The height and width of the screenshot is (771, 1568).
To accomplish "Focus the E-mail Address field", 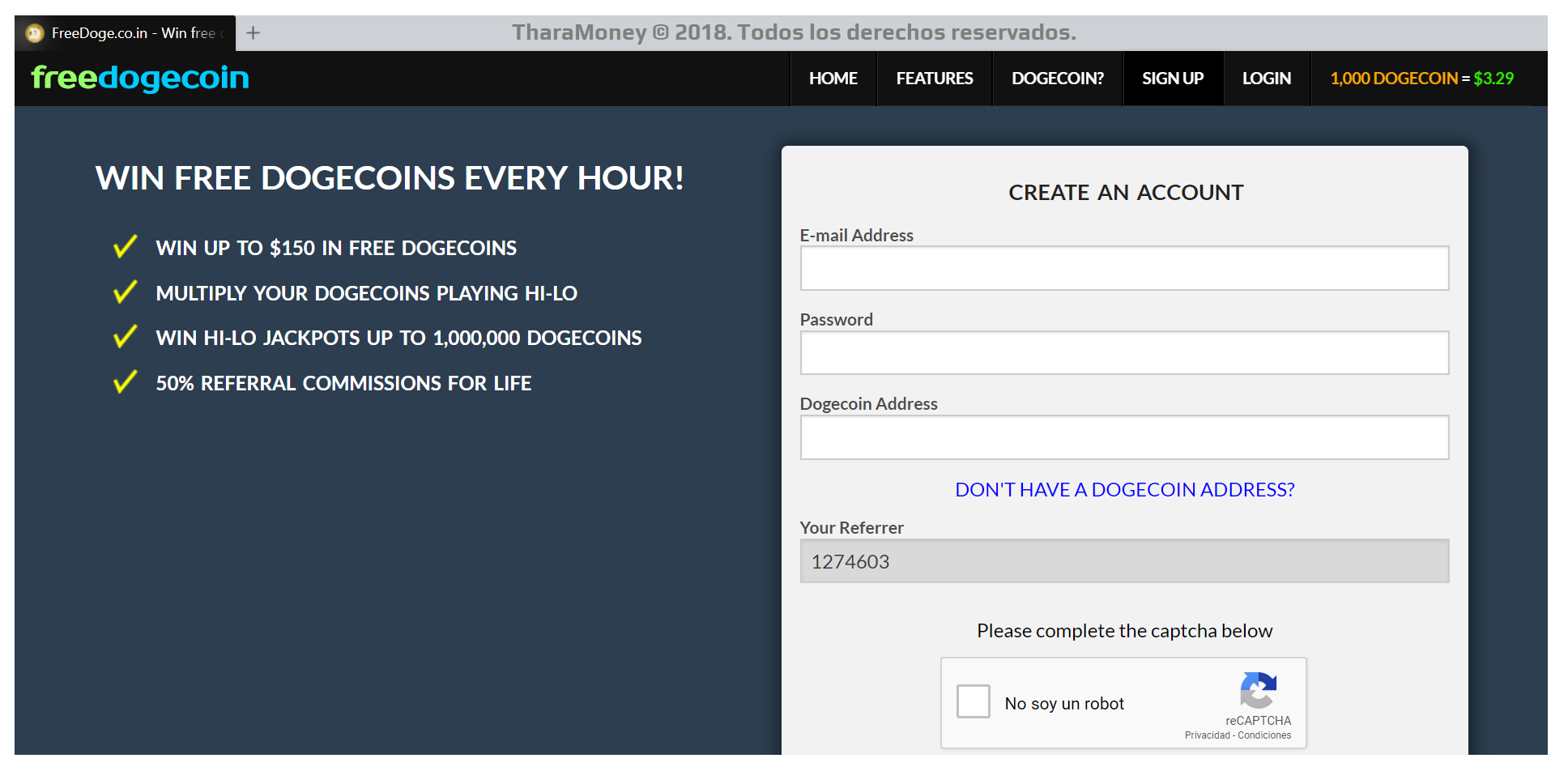I will pos(1124,268).
